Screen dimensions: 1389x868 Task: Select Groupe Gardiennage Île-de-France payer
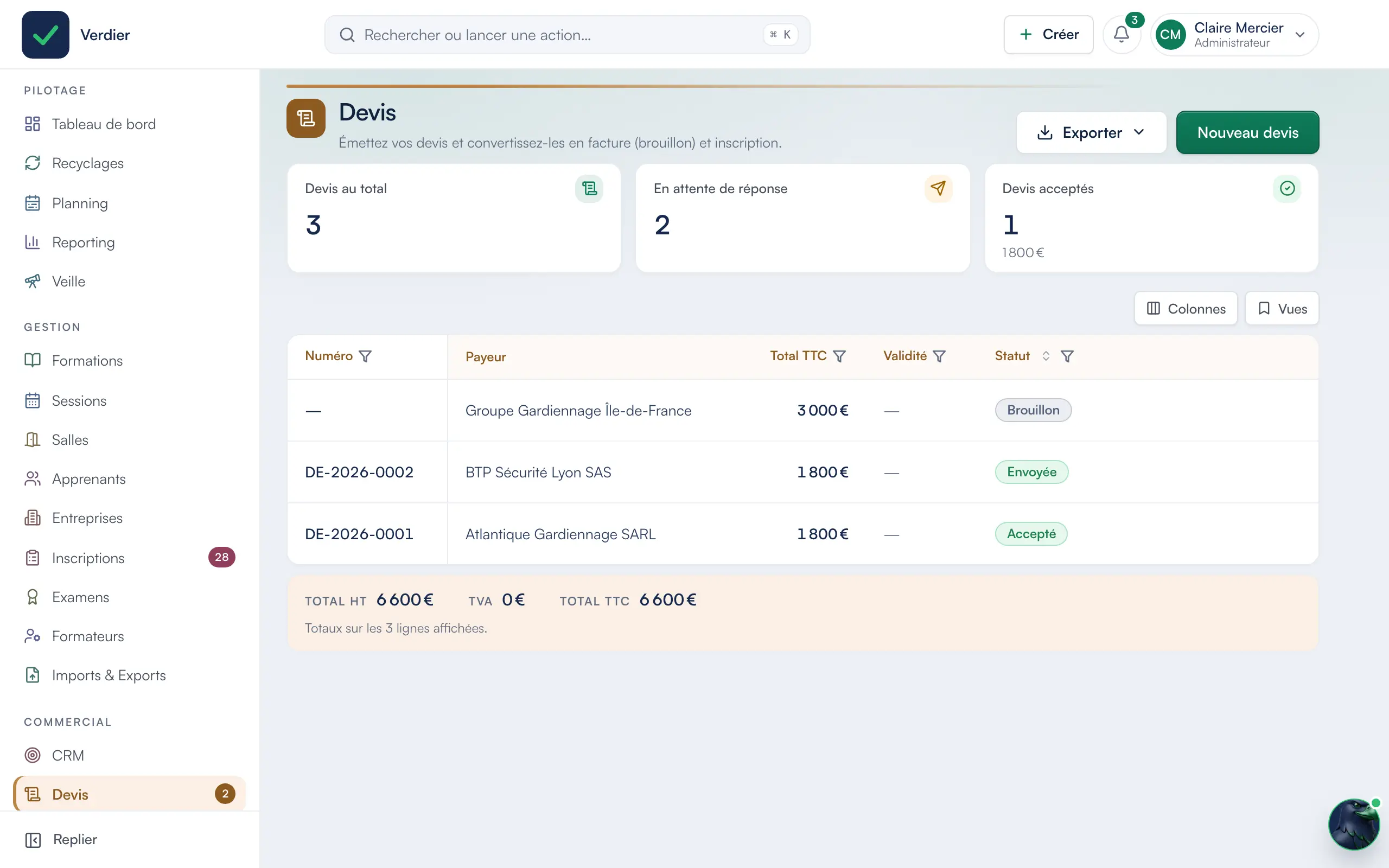click(x=578, y=411)
